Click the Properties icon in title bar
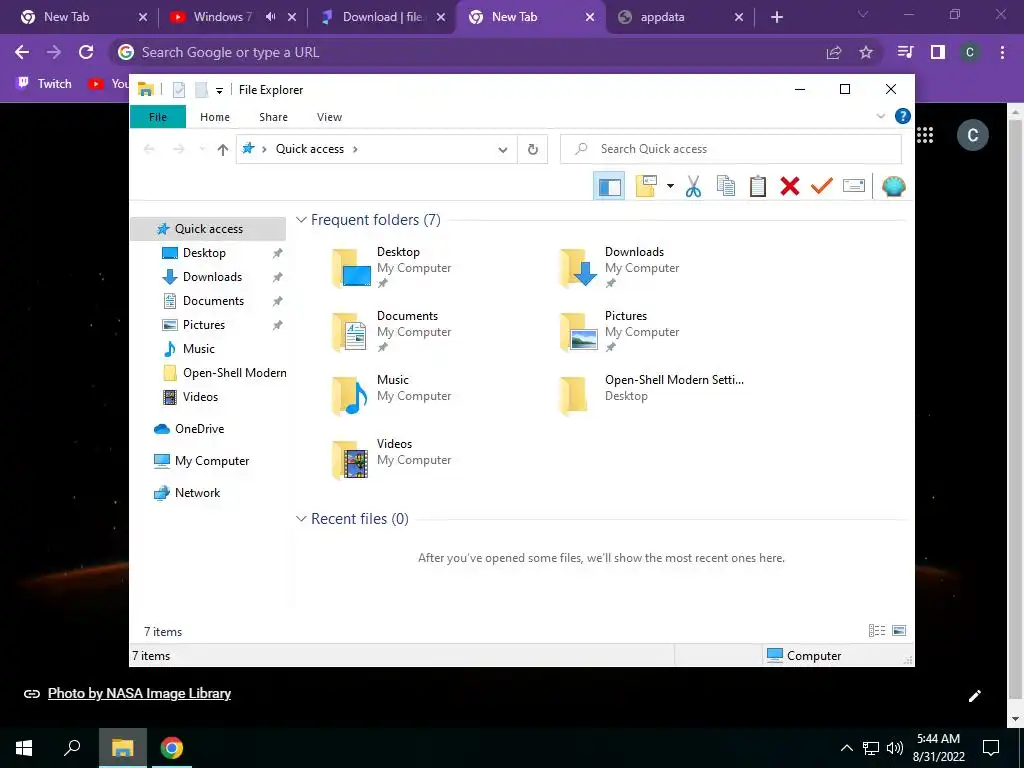 coord(179,90)
